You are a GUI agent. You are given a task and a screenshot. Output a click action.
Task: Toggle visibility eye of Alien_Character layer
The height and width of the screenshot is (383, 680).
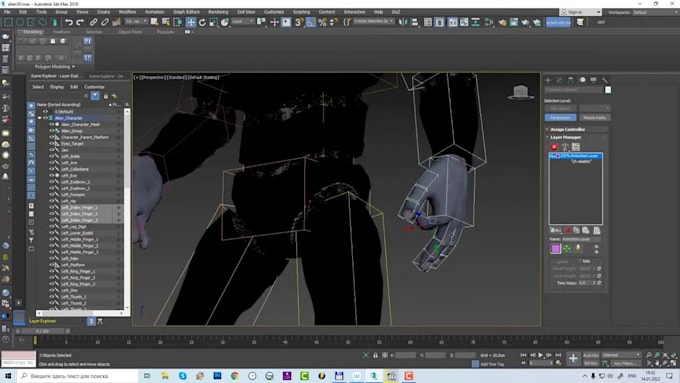click(45, 118)
